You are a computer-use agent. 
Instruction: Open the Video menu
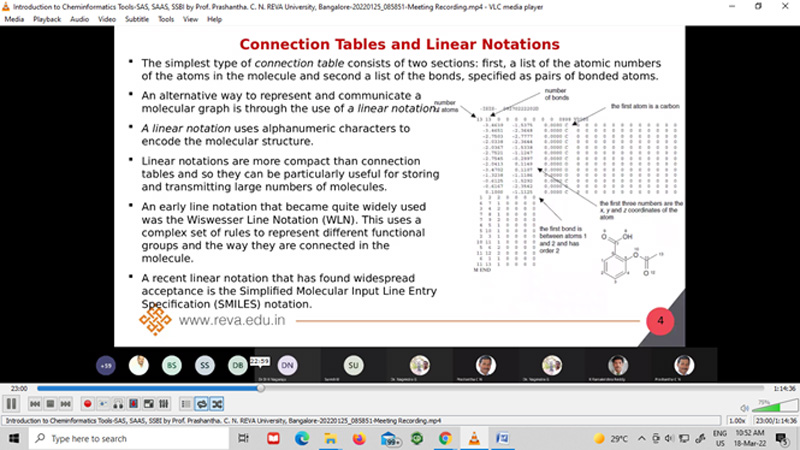coord(107,19)
